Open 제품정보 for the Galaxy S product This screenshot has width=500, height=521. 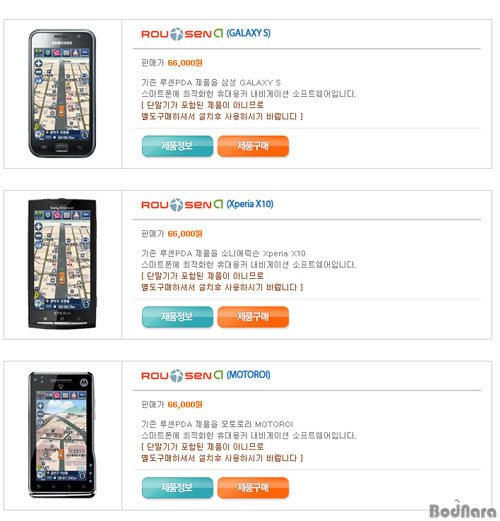[177, 146]
